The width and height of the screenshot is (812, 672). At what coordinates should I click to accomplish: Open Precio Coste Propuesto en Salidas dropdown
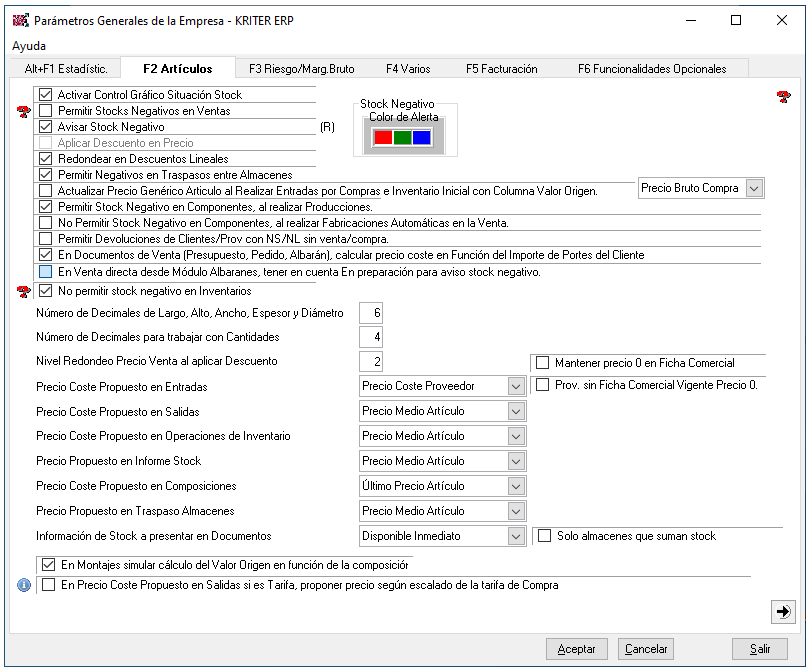point(516,411)
